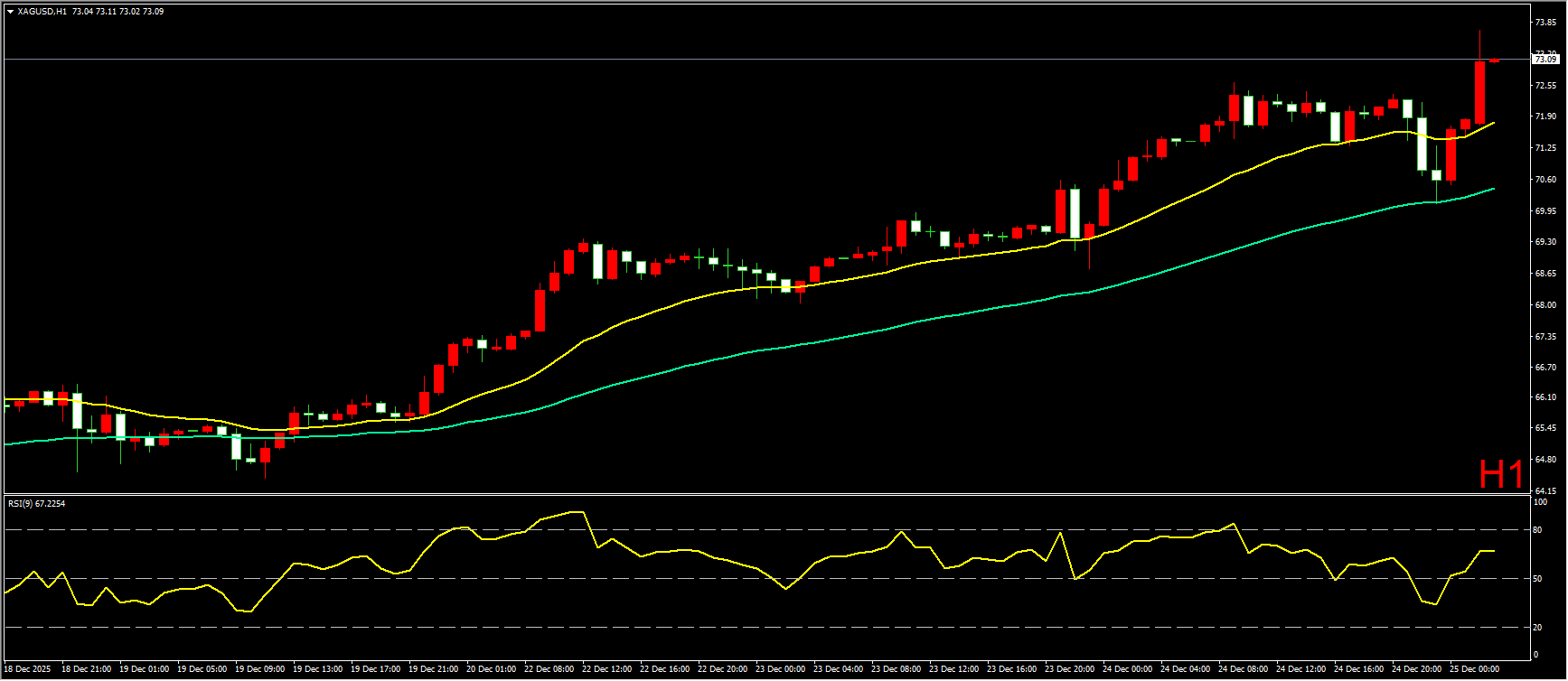The height and width of the screenshot is (681, 1568).
Task: Select the tall red candle touching the price line
Action: (1479, 90)
